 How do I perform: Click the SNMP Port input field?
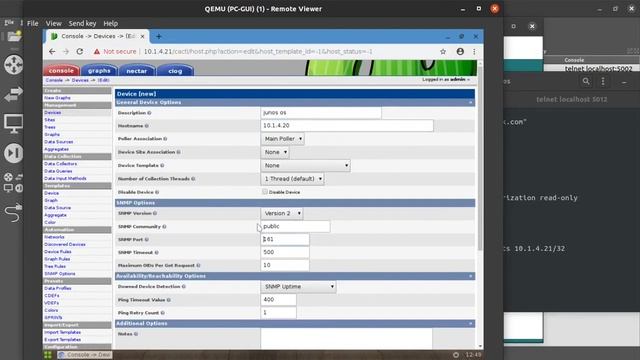pos(285,239)
